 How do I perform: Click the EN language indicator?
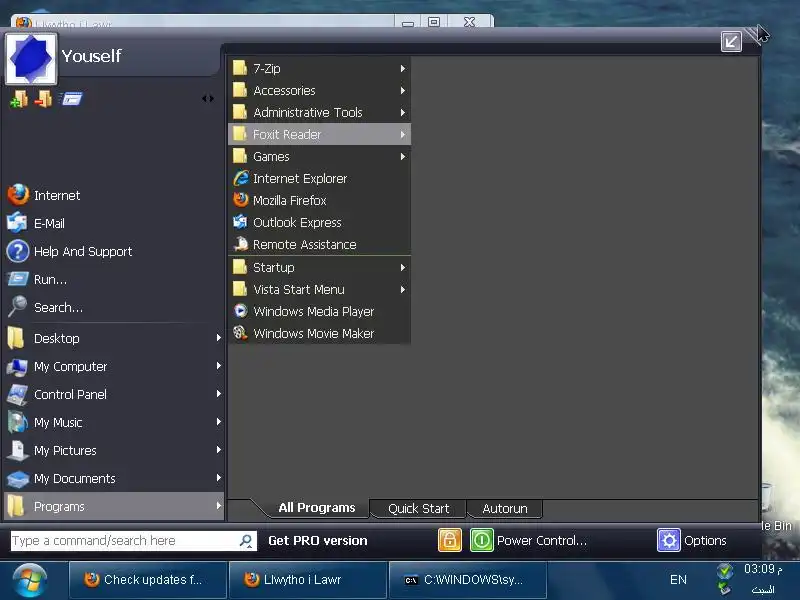(678, 580)
